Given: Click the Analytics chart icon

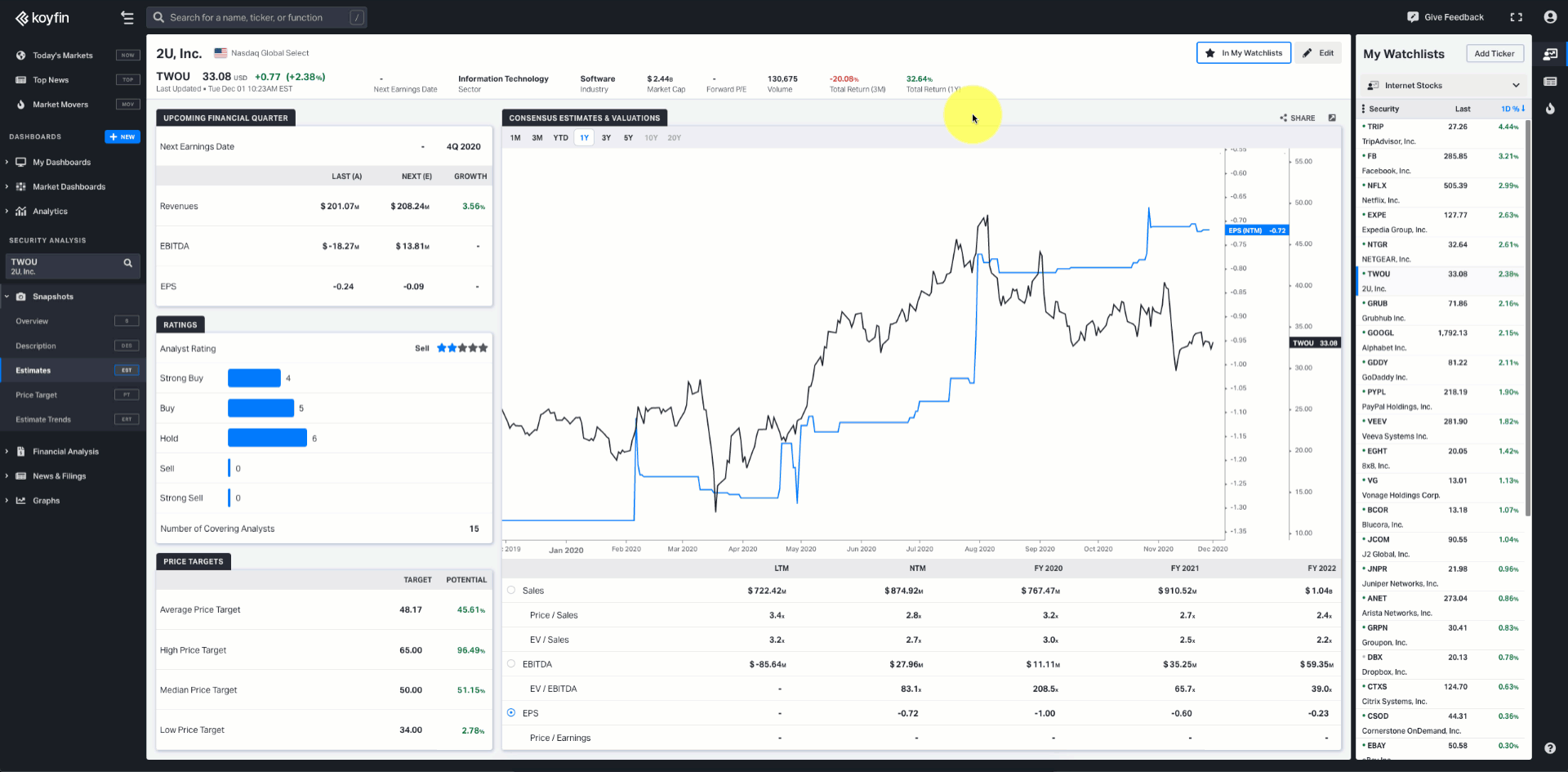Looking at the screenshot, I should click(x=21, y=212).
